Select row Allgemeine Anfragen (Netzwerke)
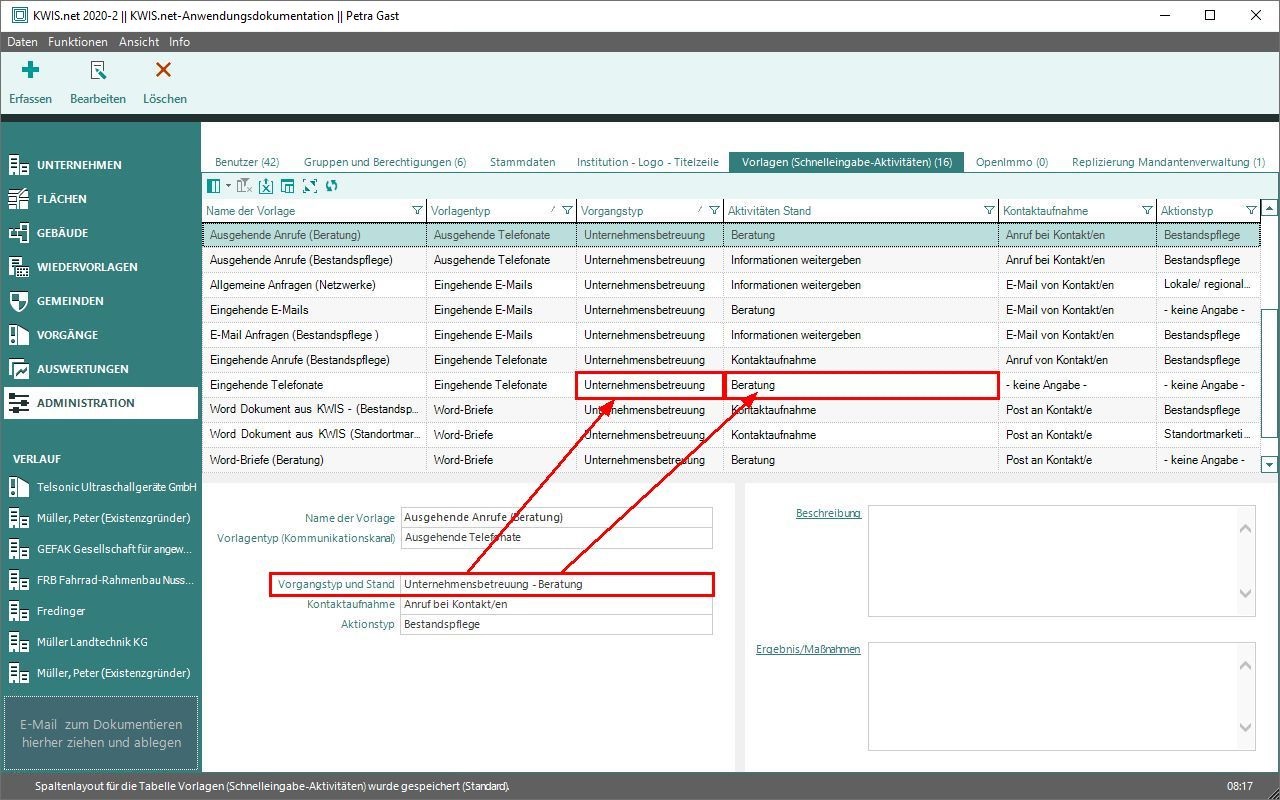 [x=731, y=285]
